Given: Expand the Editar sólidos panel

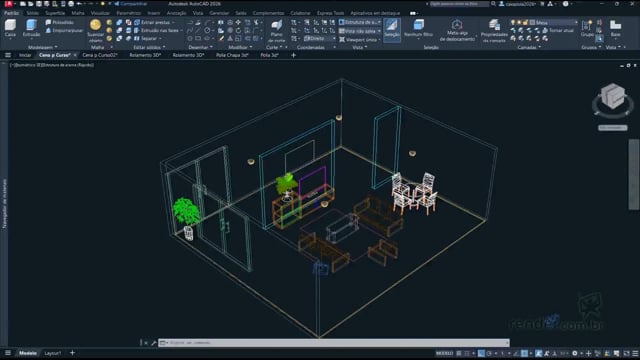Looking at the screenshot, I should [149, 47].
